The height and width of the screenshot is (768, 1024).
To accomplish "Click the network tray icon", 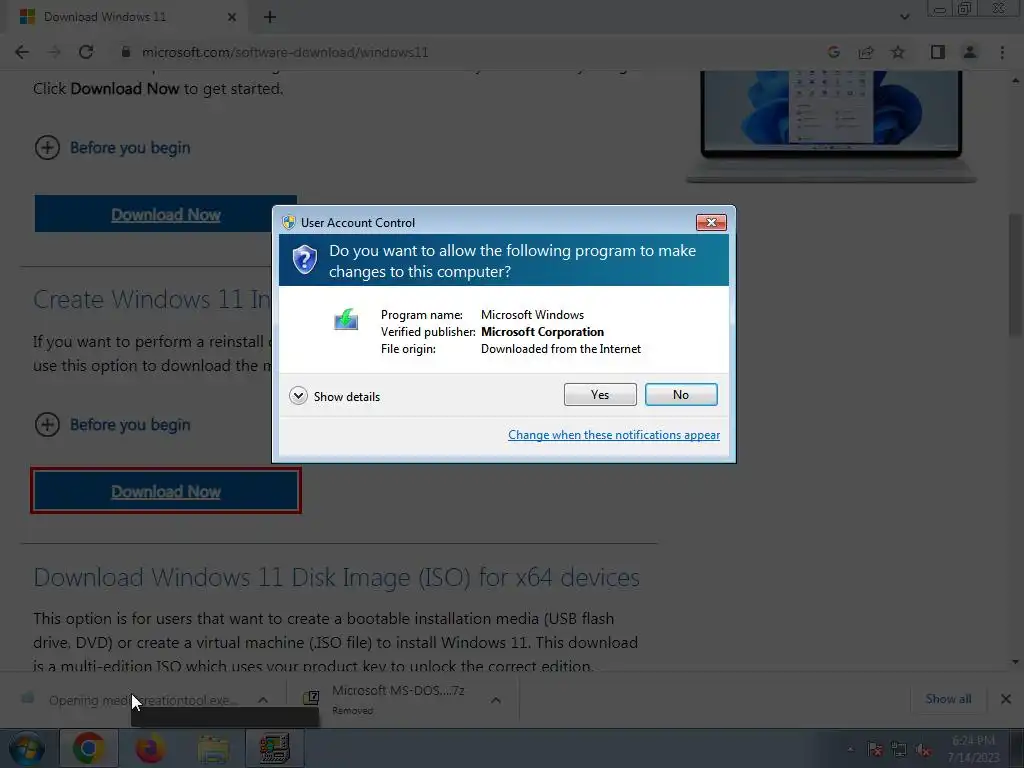I will coord(899,750).
